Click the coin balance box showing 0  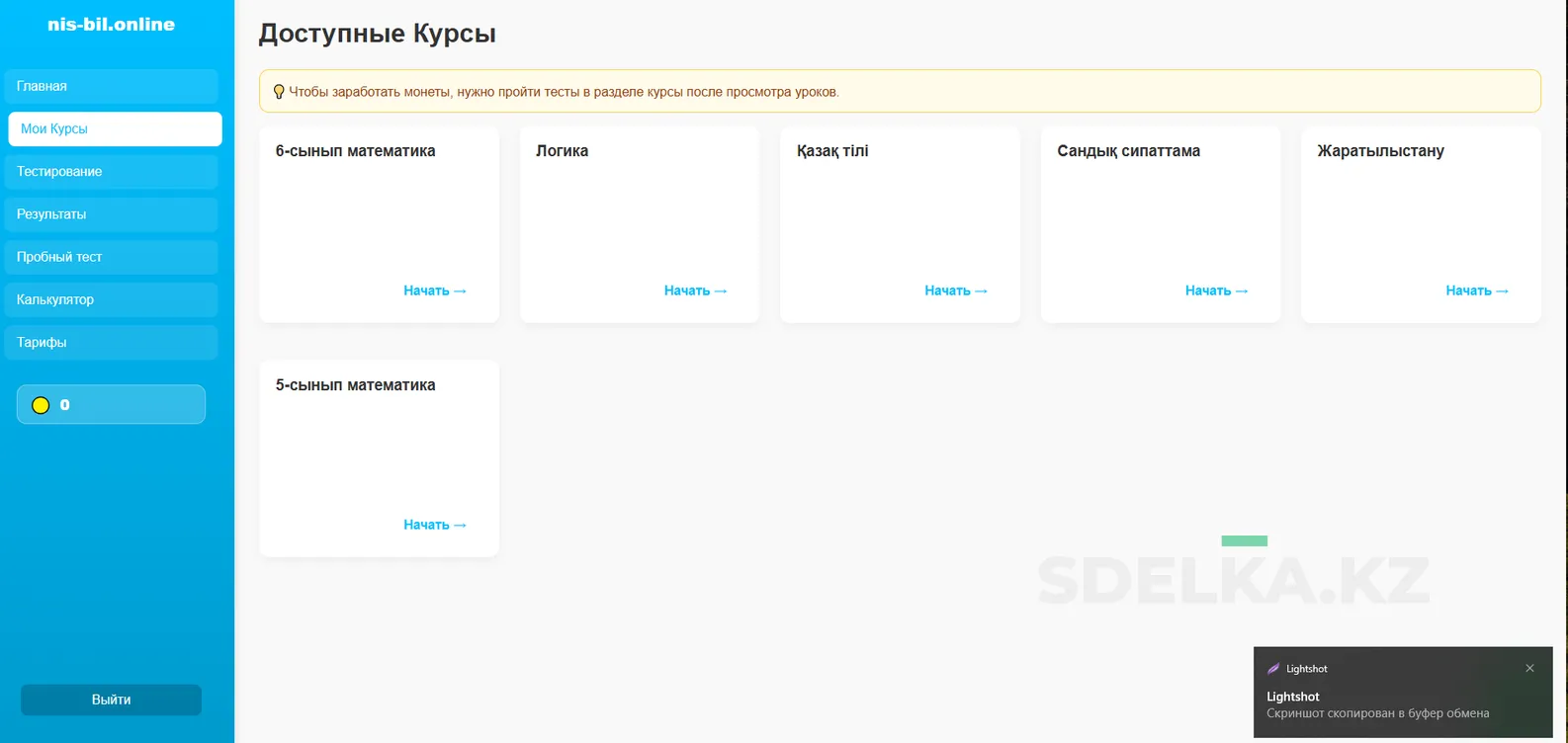111,404
